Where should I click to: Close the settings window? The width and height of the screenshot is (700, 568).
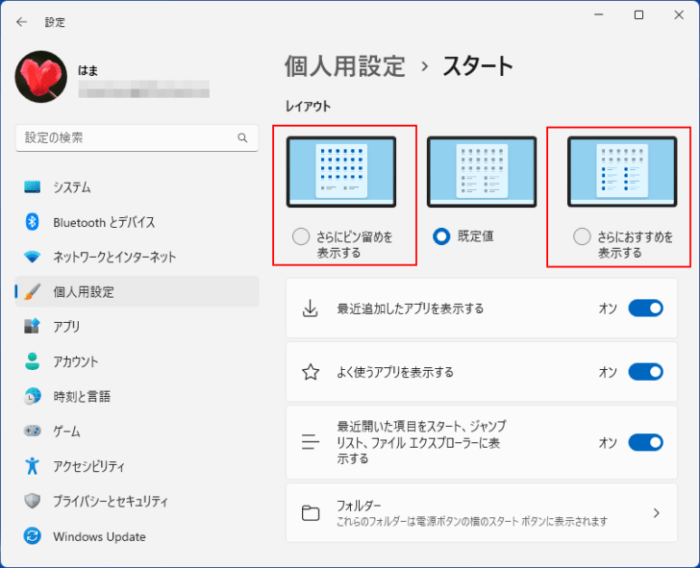tap(679, 15)
